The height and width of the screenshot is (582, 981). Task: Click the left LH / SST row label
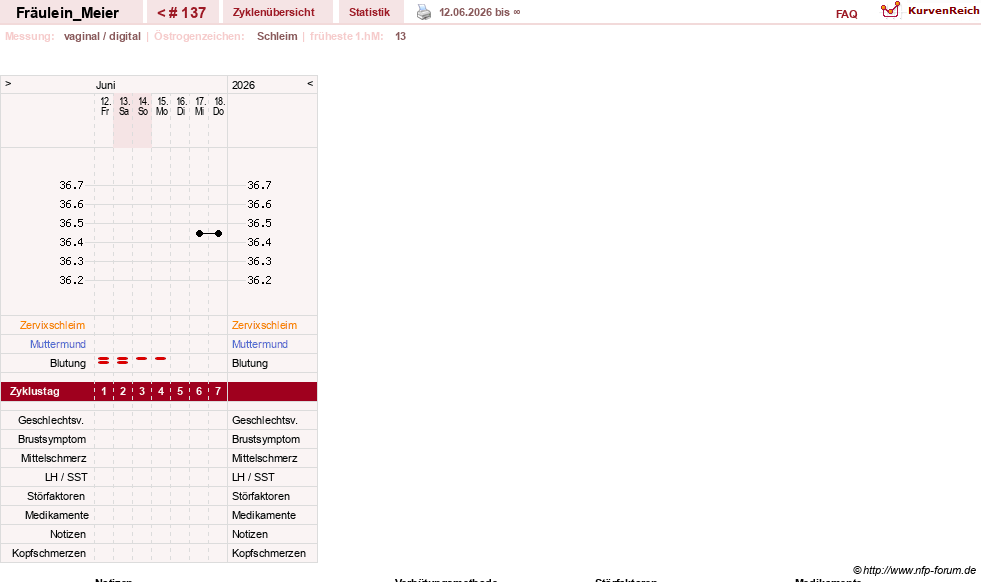[x=66, y=477]
